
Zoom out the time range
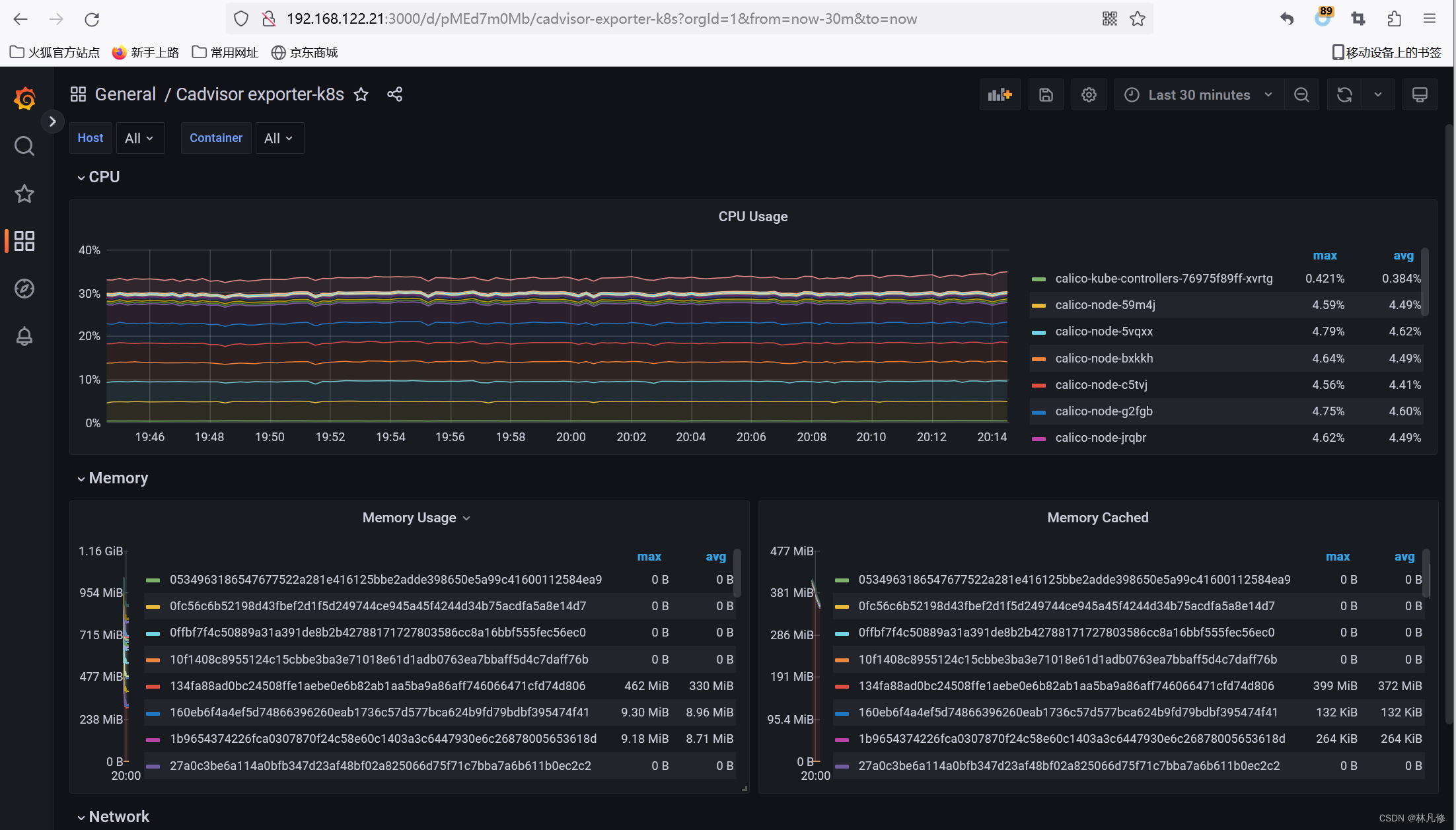pos(1301,95)
